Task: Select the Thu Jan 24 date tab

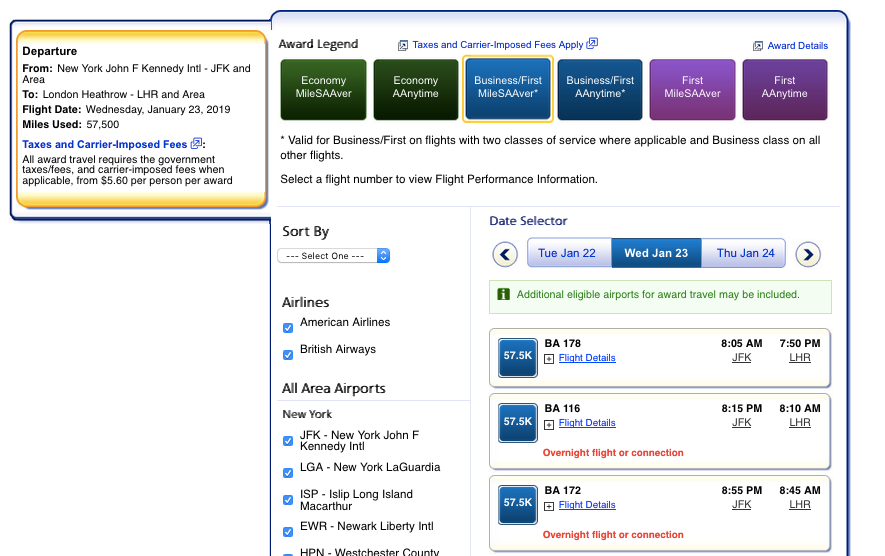Action: (x=745, y=253)
